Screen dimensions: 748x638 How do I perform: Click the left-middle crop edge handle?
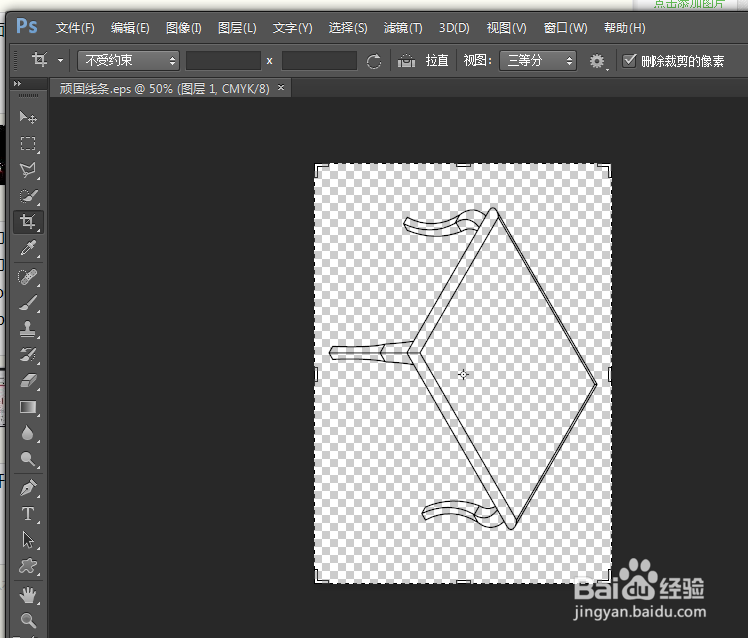(x=316, y=374)
